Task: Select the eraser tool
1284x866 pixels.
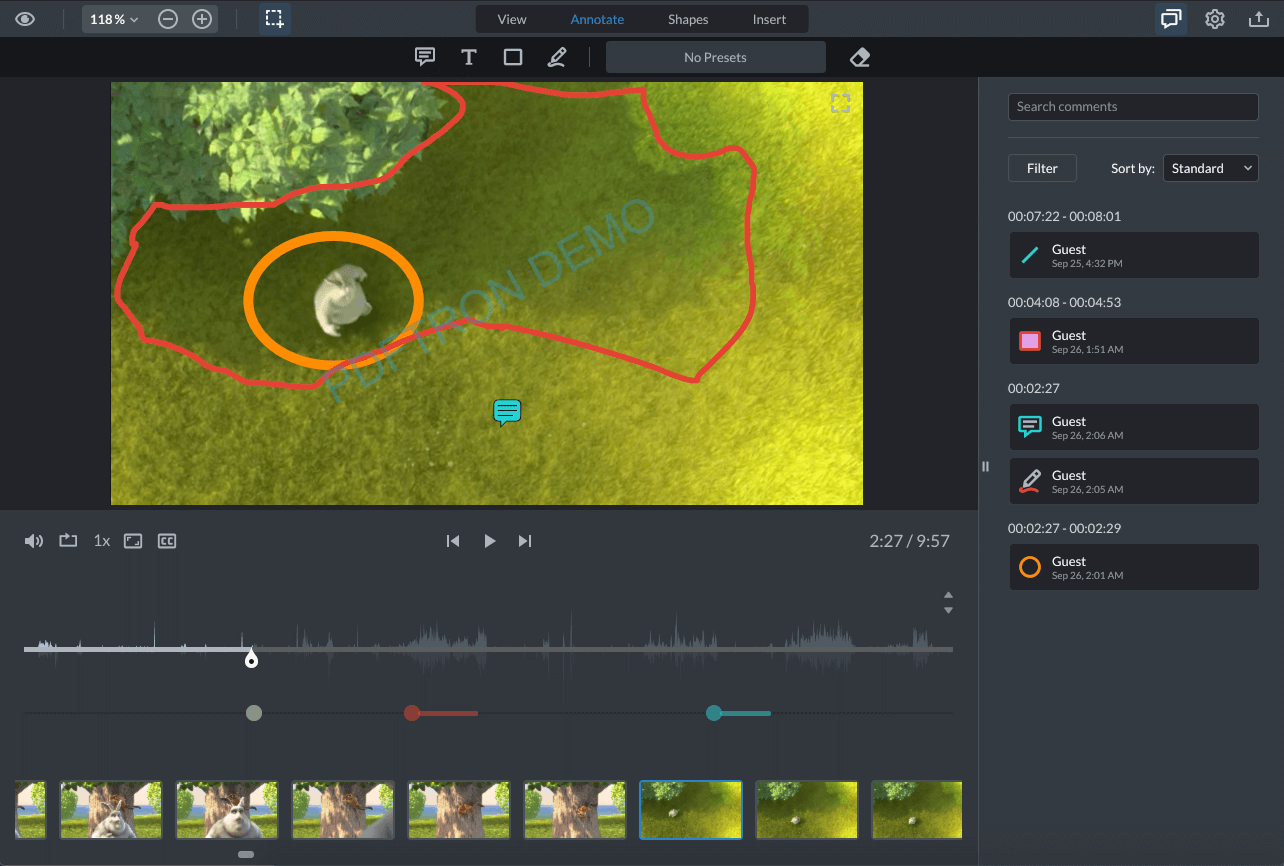Action: pyautogui.click(x=860, y=57)
